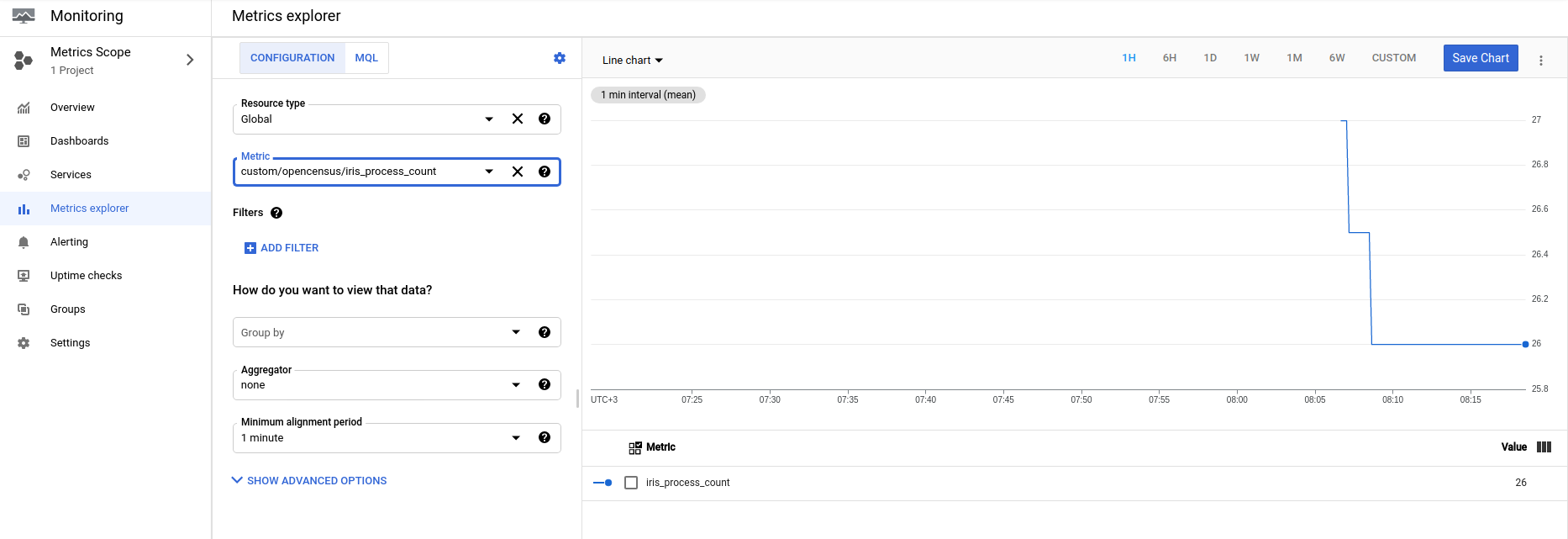
Task: Click the legend columns icon beside Value
Action: point(1544,447)
